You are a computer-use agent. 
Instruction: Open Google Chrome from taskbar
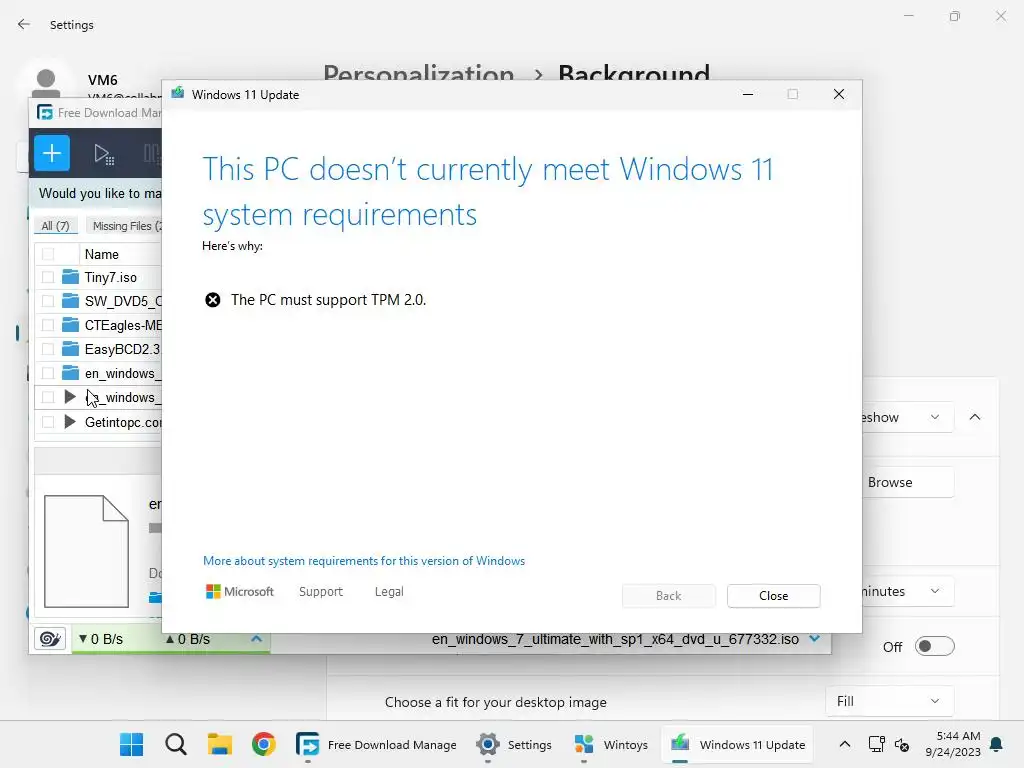264,744
